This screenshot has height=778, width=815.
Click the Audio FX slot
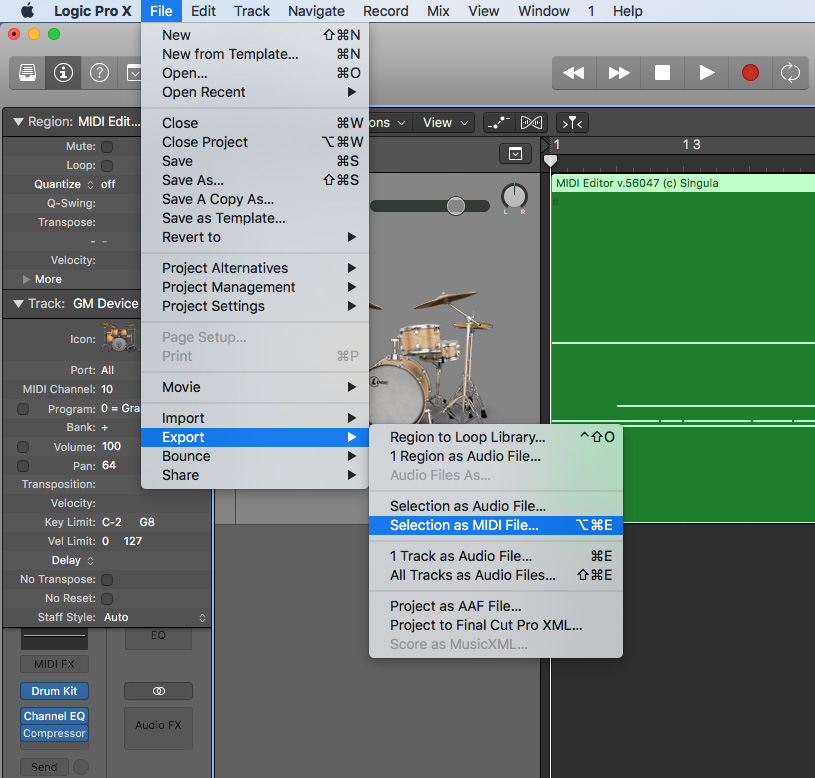(x=159, y=726)
